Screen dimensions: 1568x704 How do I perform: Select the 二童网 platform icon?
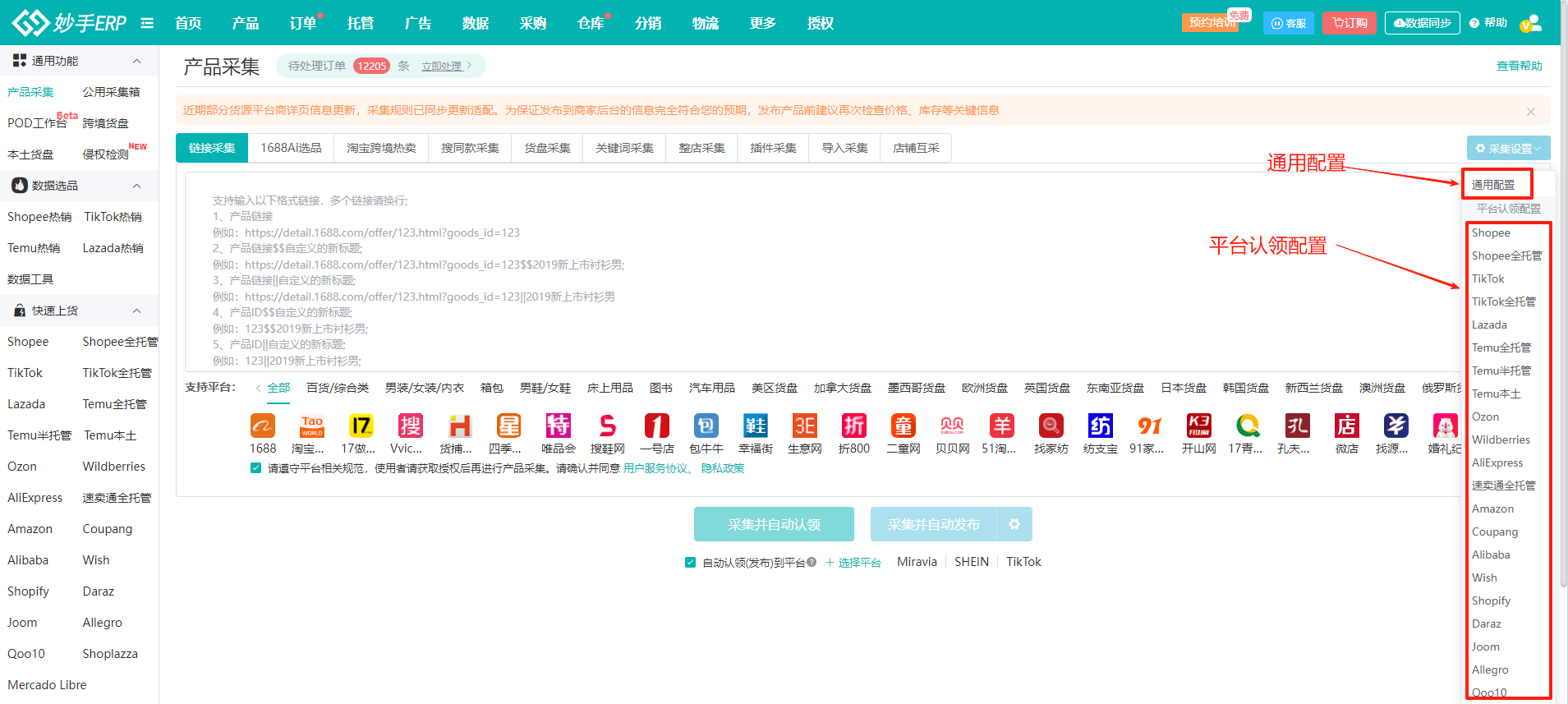point(904,426)
